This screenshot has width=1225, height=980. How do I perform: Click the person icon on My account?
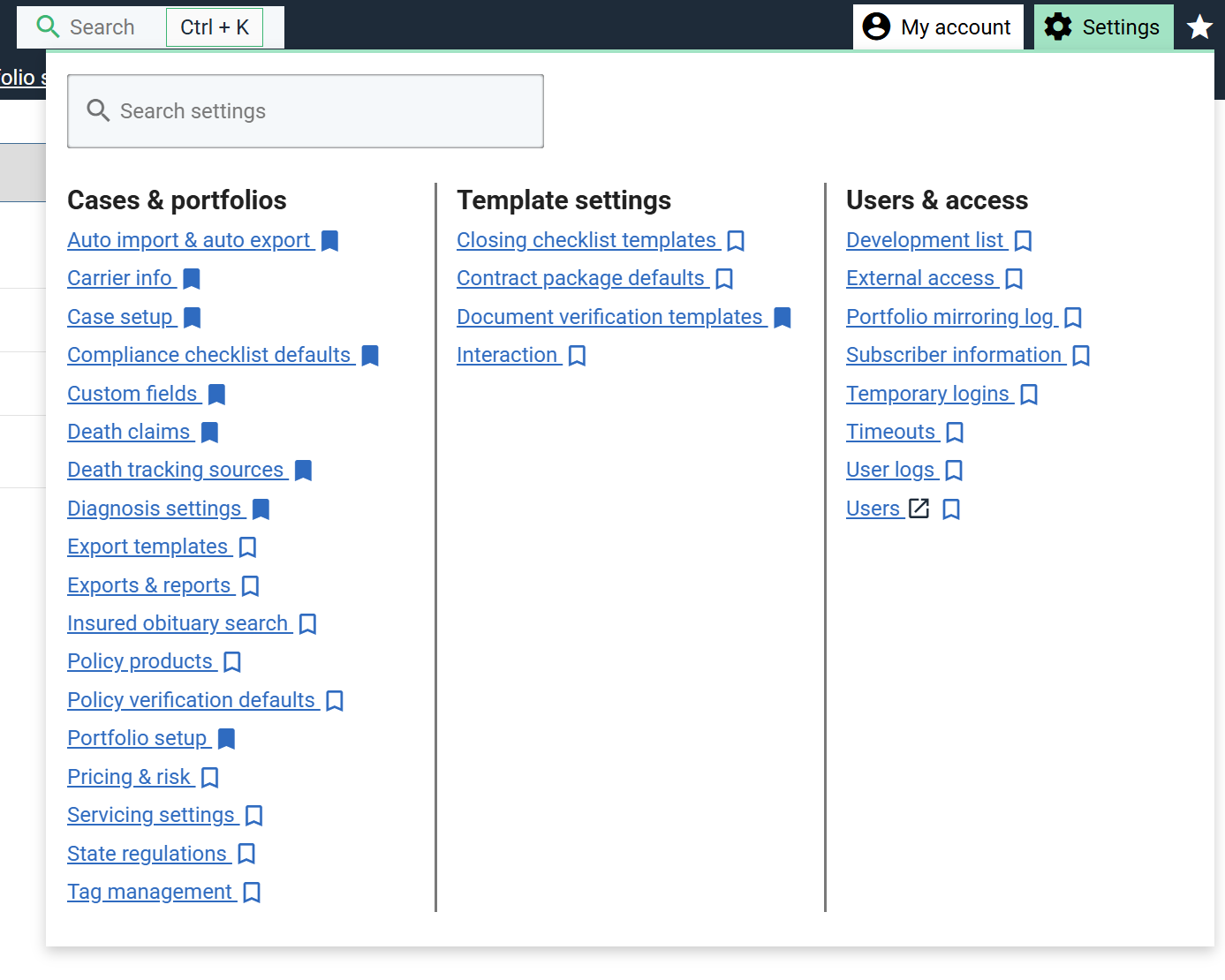coord(876,27)
